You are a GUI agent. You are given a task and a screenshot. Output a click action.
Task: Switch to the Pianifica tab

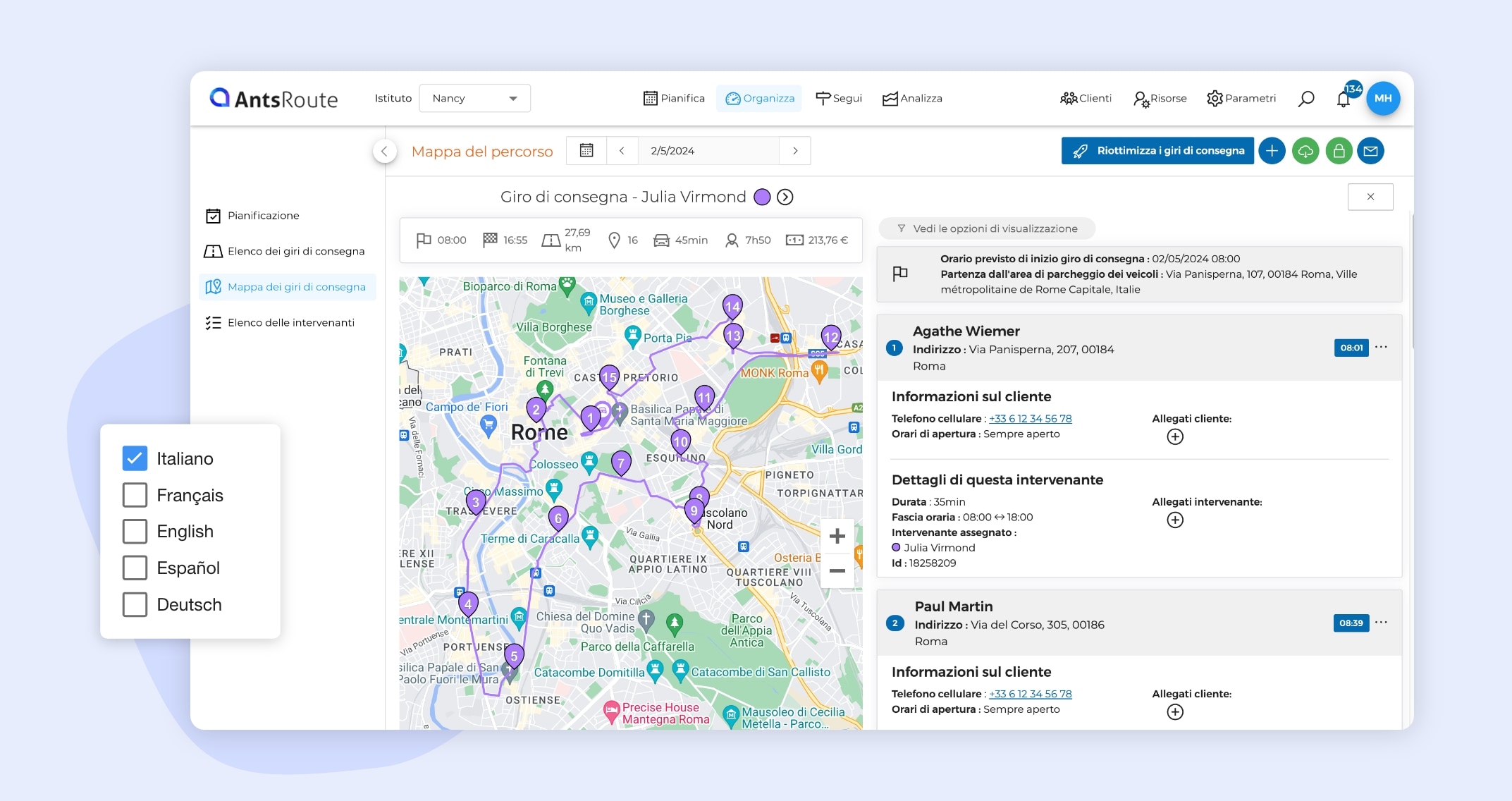click(x=674, y=99)
